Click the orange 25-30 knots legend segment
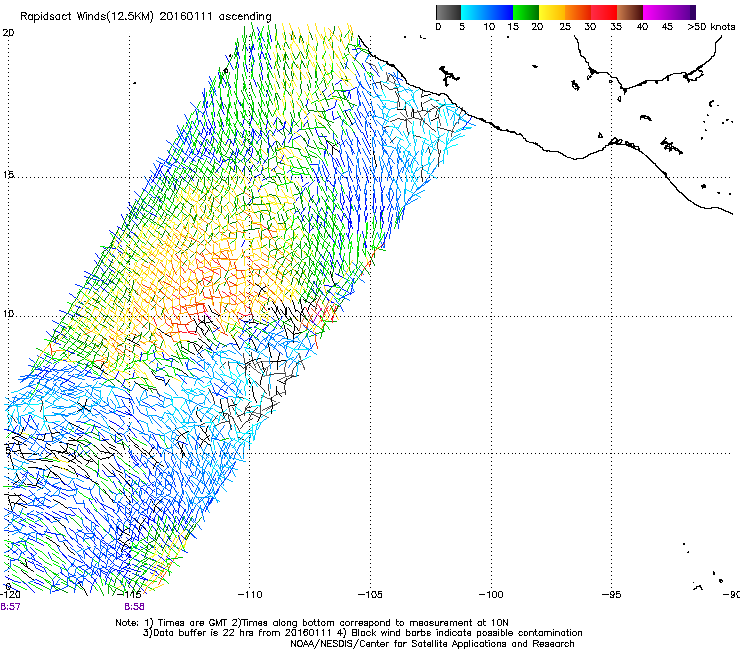This screenshot has width=740, height=650. pyautogui.click(x=578, y=12)
